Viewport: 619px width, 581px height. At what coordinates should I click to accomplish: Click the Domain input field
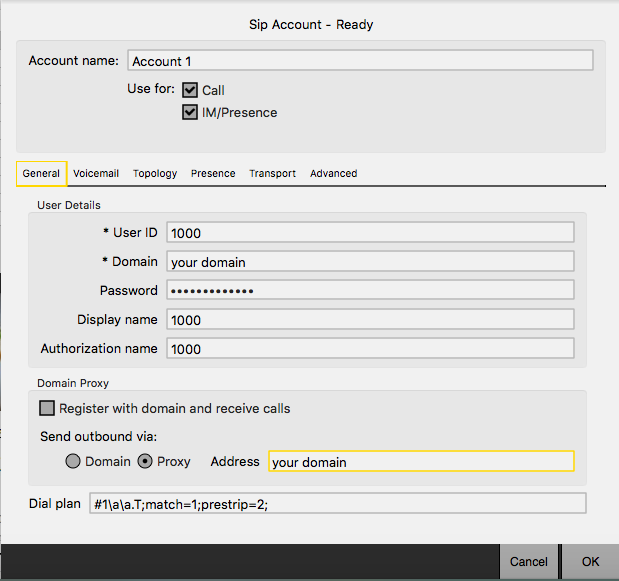click(x=370, y=262)
